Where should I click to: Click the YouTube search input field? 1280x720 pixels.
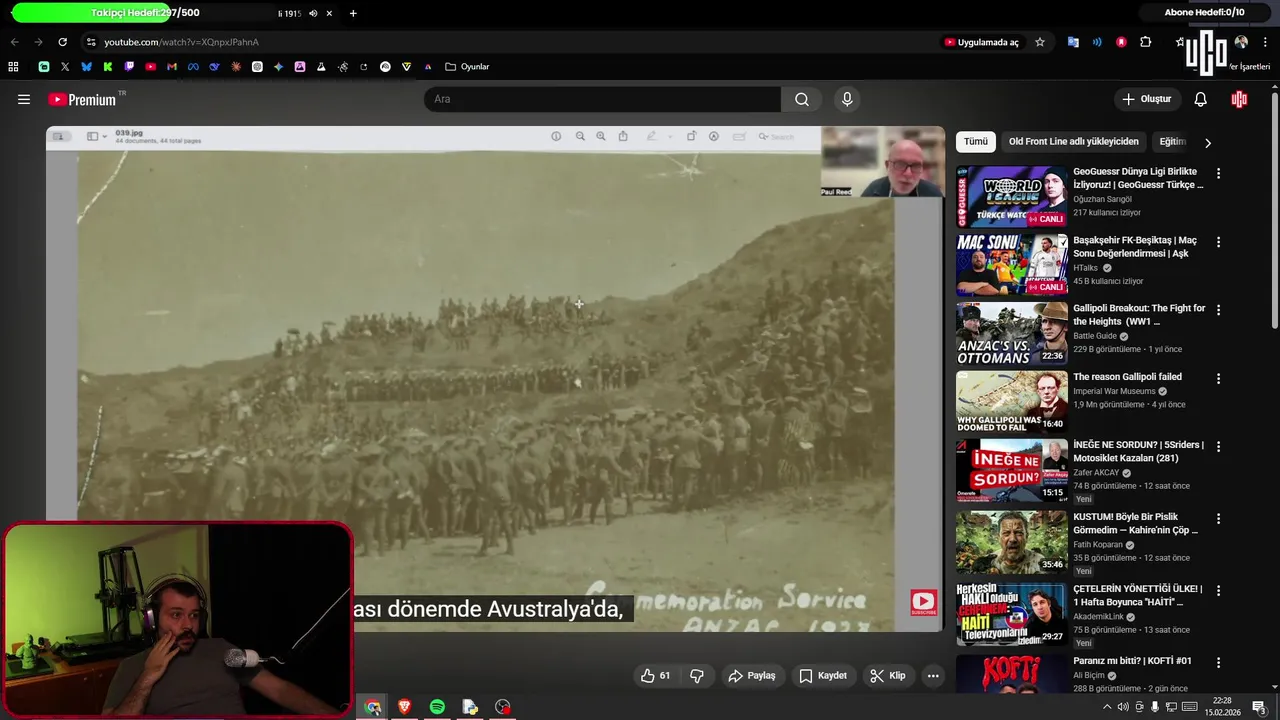point(602,99)
